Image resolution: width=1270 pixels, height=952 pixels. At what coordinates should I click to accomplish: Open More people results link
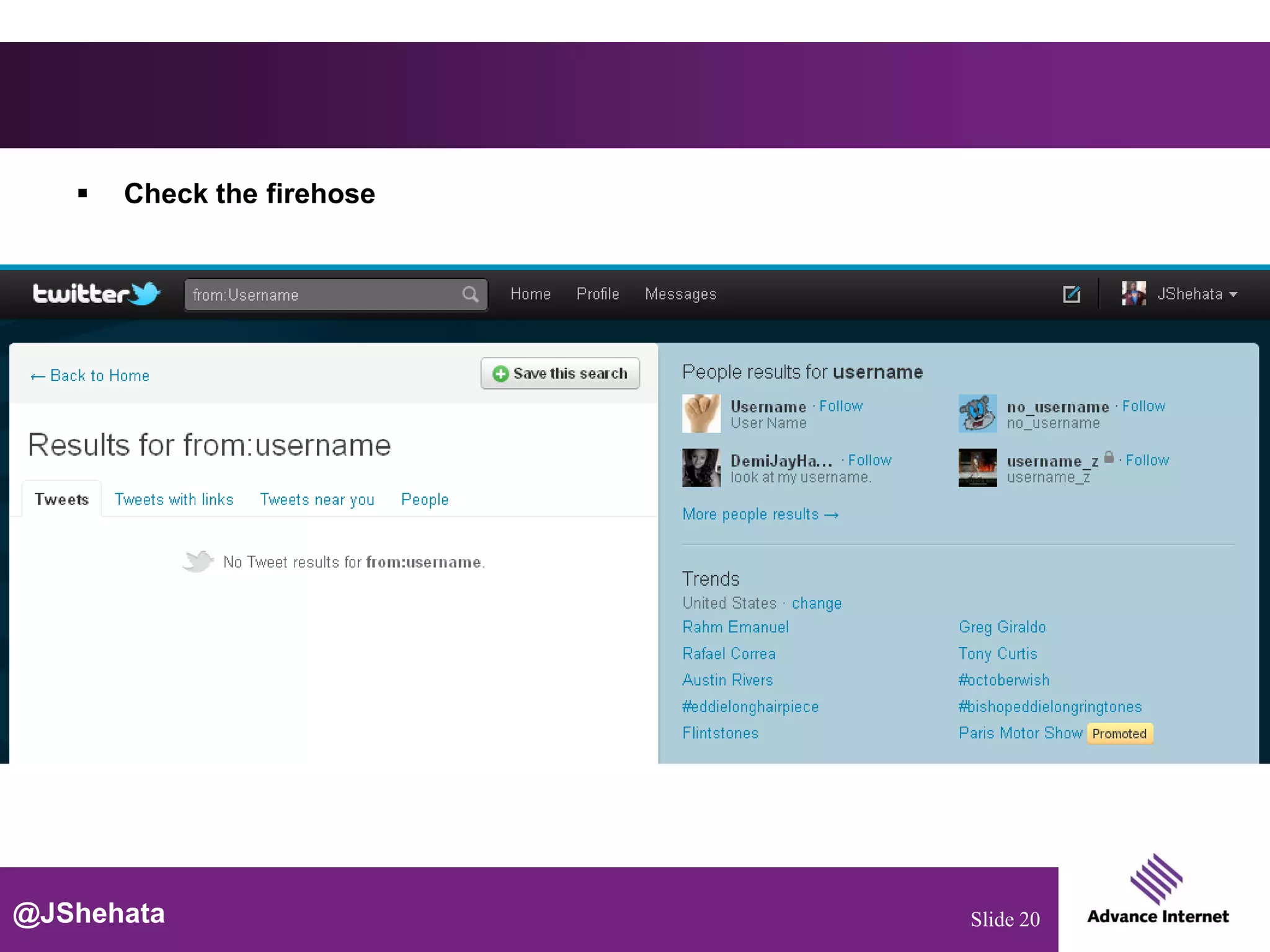coord(760,514)
